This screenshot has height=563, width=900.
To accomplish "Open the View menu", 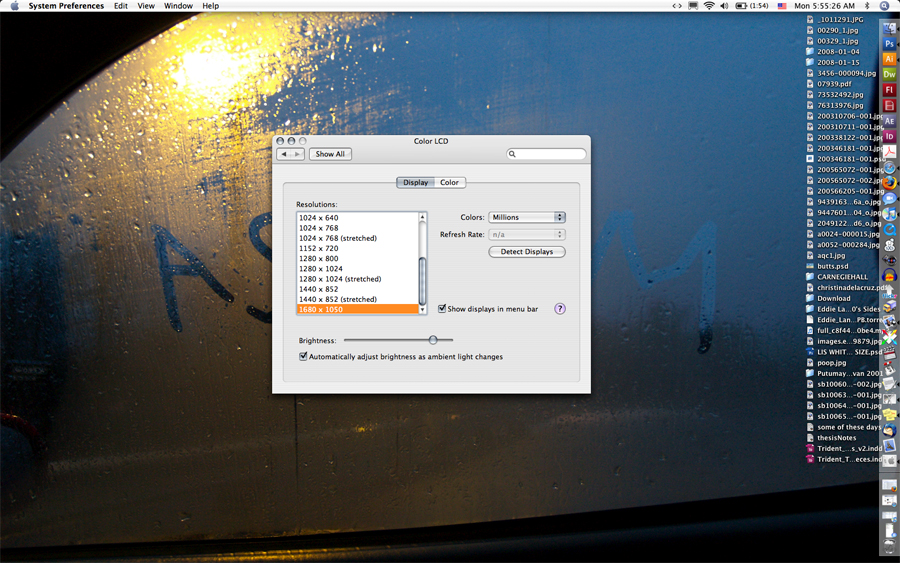I will point(146,6).
